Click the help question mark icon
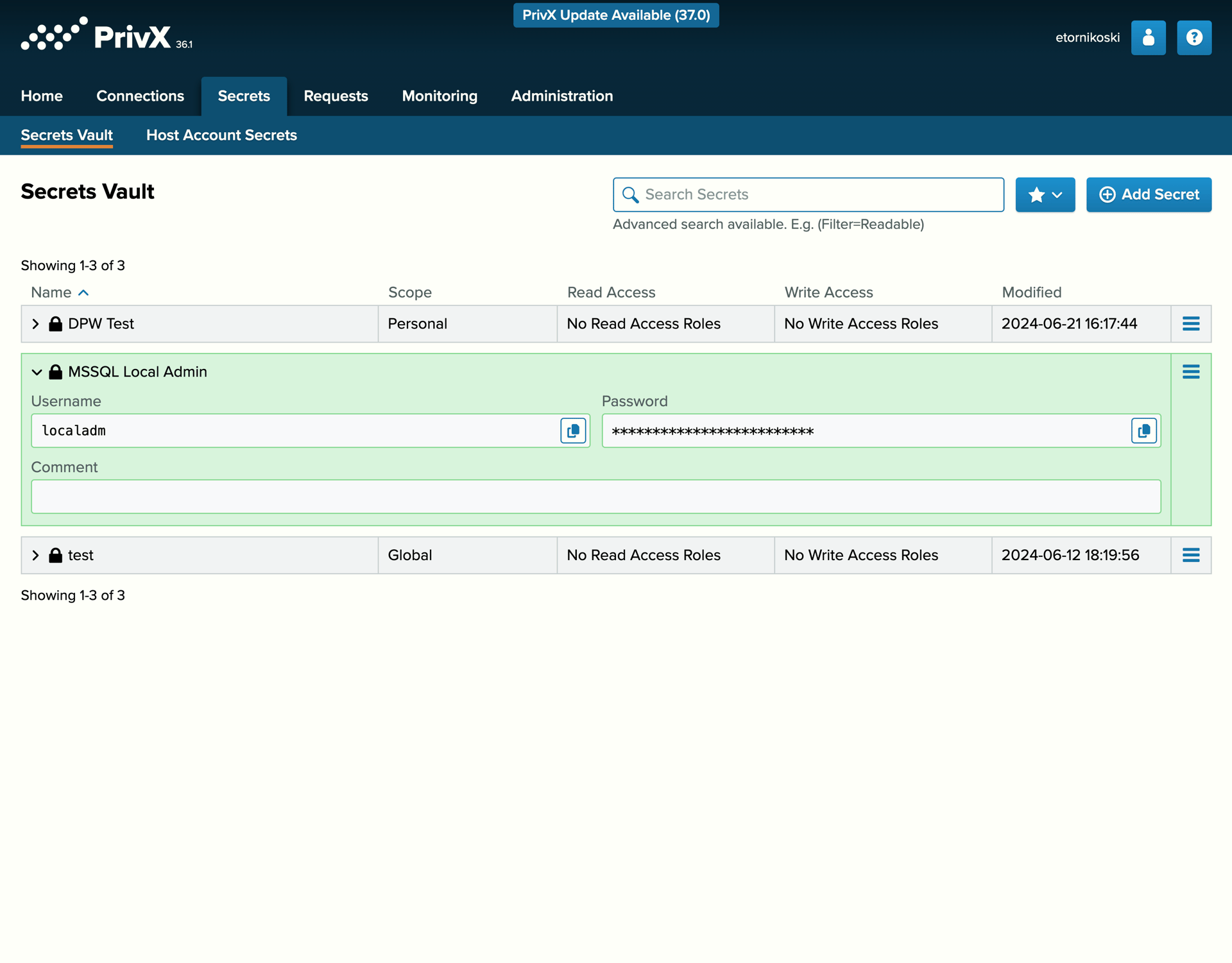Viewport: 1232px width, 963px height. coord(1194,37)
